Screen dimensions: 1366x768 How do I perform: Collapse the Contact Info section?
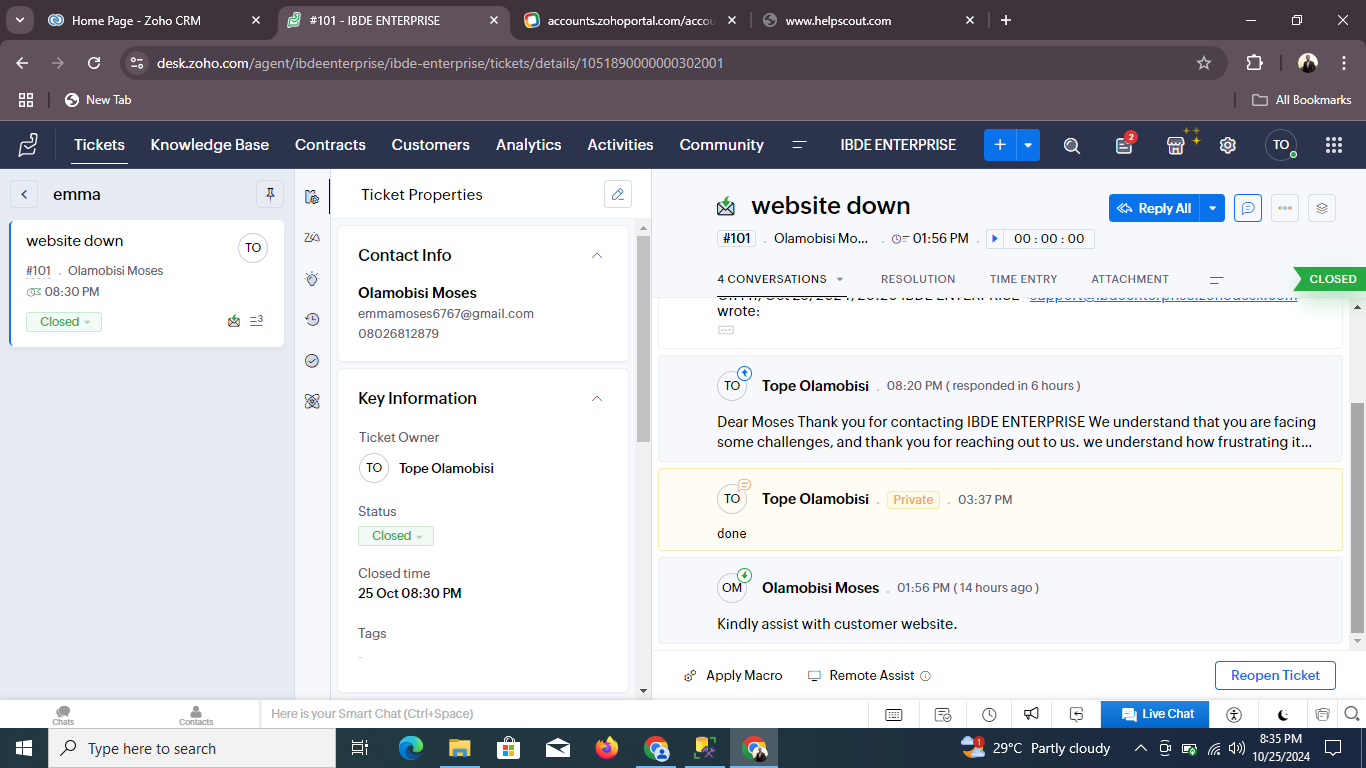click(x=597, y=256)
